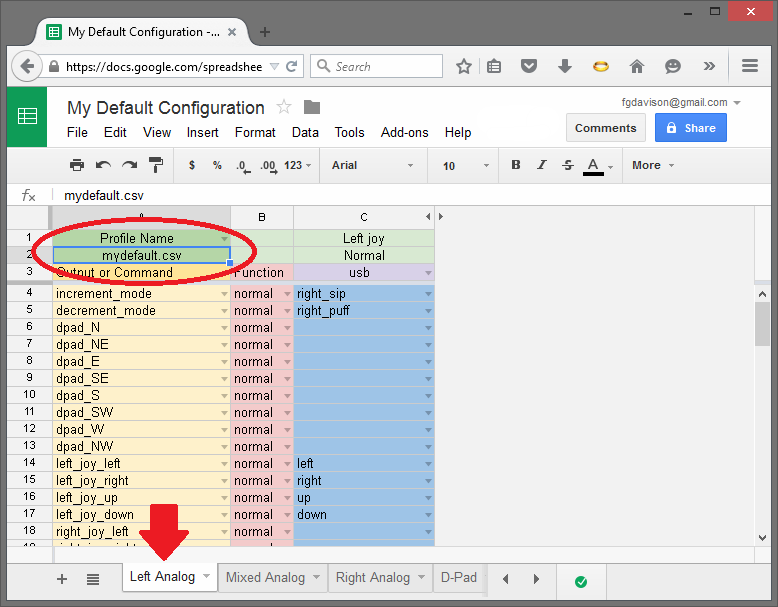This screenshot has width=778, height=607.
Task: Open dropdown for increment_mode cell
Action: (224, 294)
